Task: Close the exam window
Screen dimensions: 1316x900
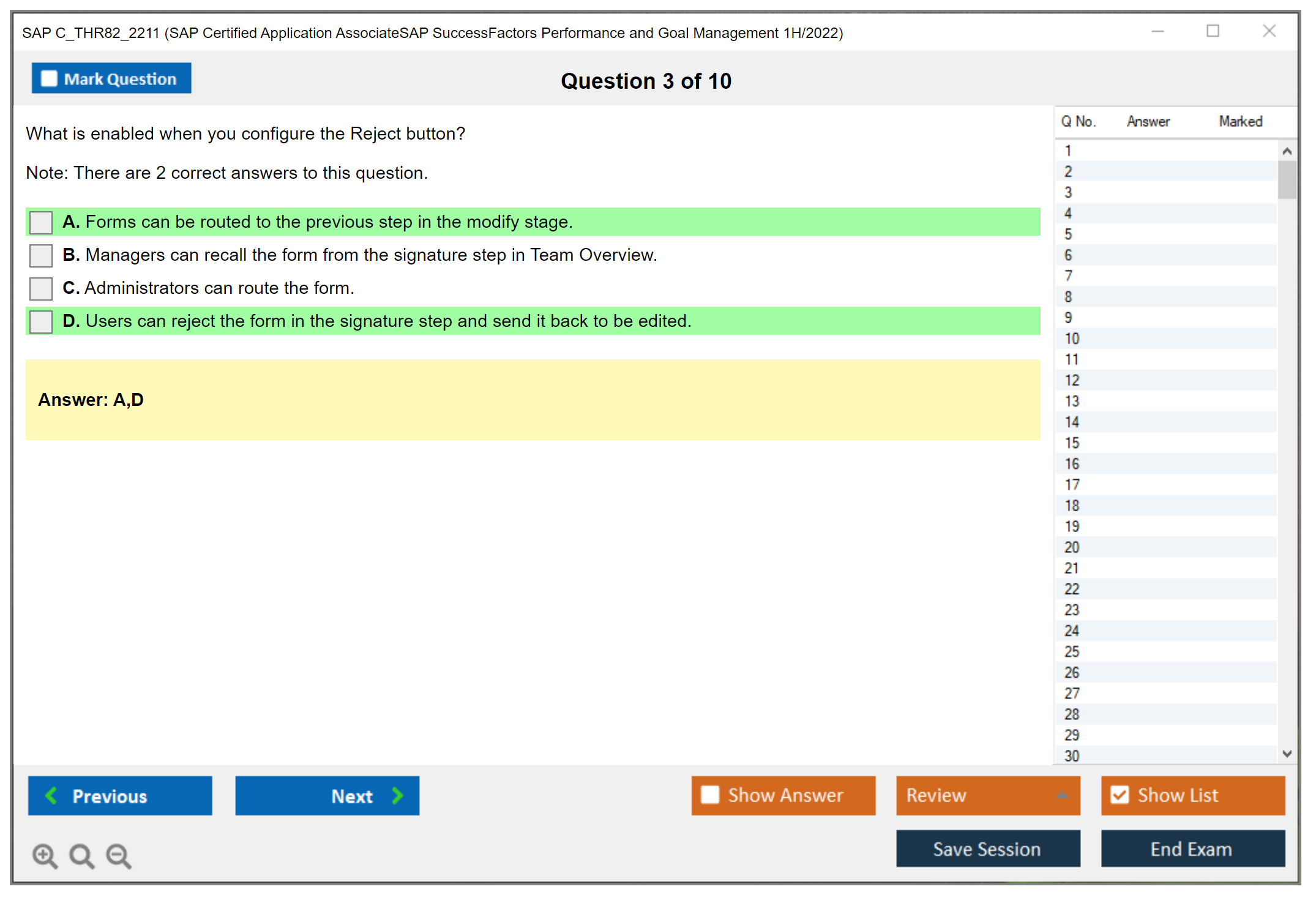Action: click(x=1269, y=31)
